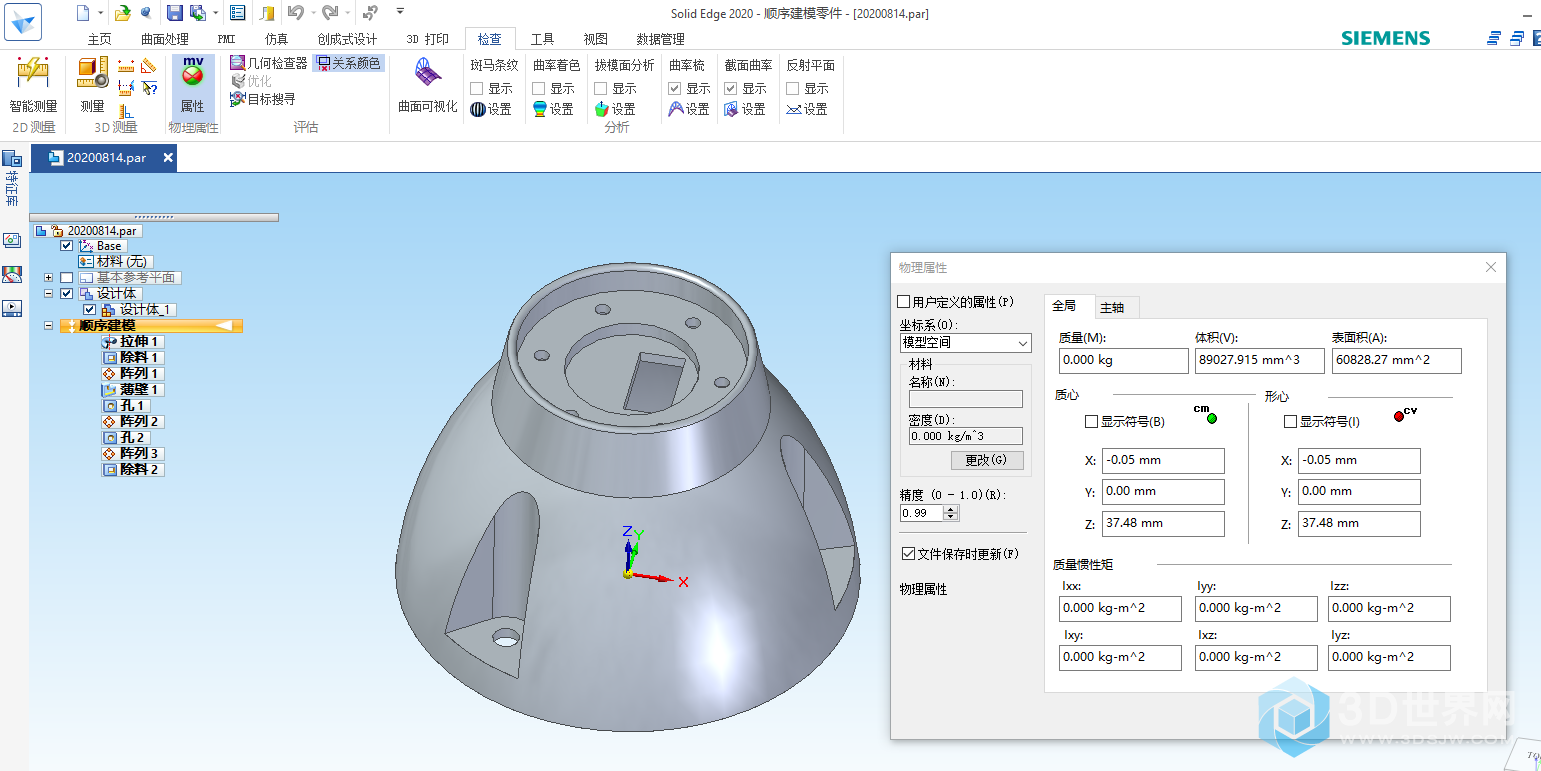Toggle the 关系颜色 relationship colors

(x=348, y=63)
